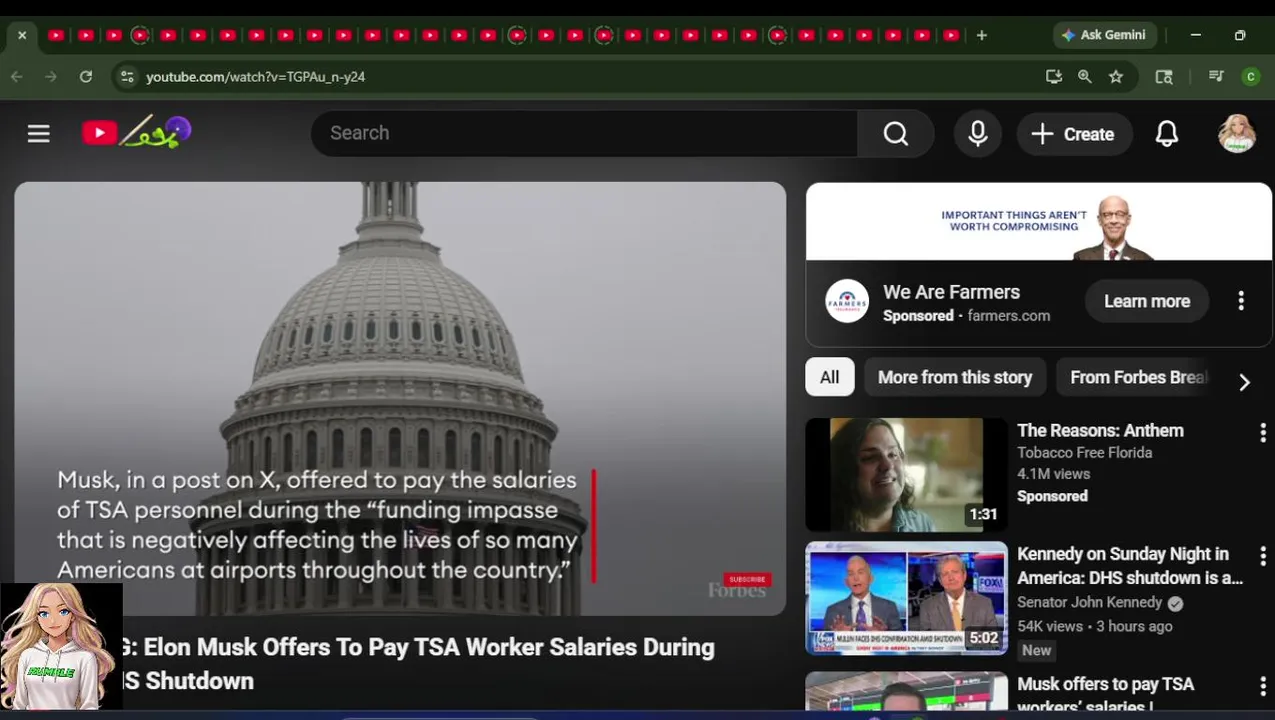Open Kennedy Fox News video thumbnail

906,598
